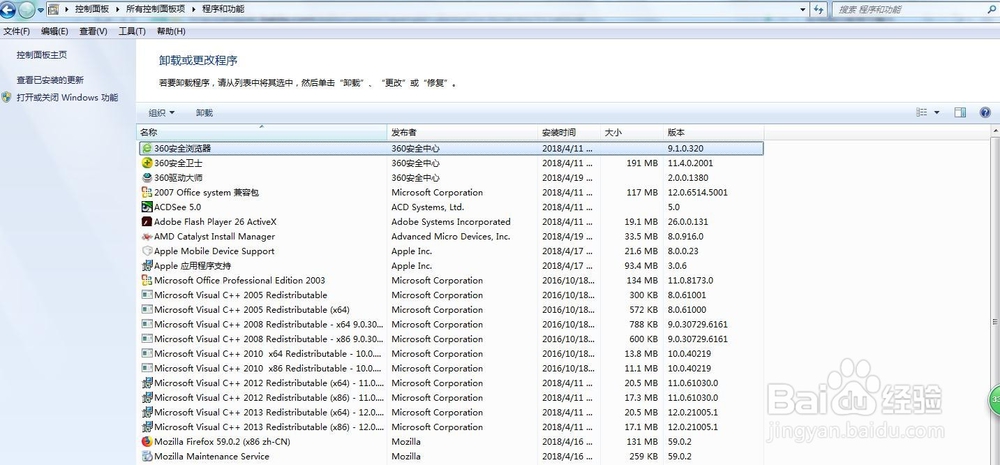Sort by 发布者 column header

point(463,133)
